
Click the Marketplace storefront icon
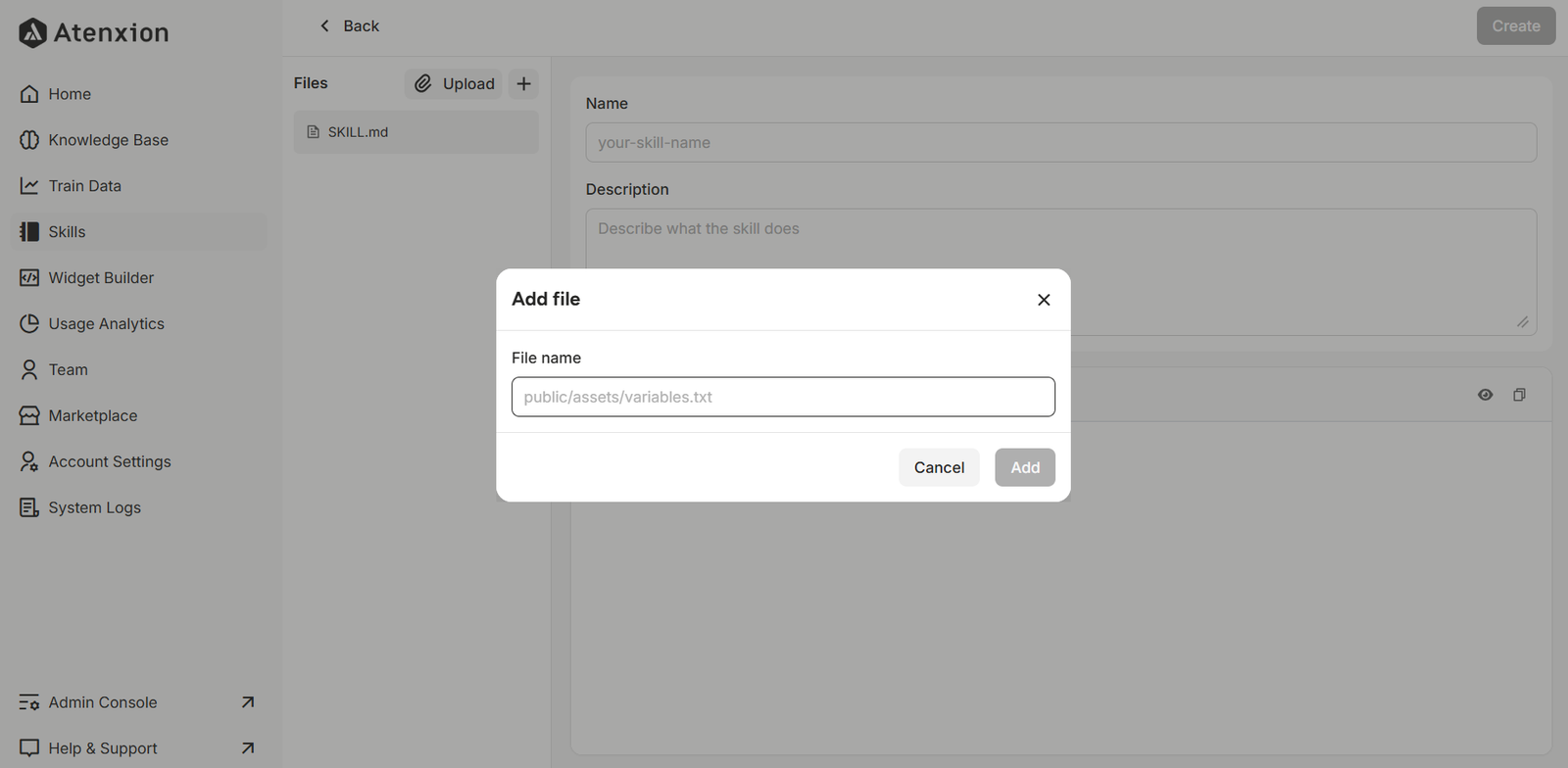[x=29, y=416]
